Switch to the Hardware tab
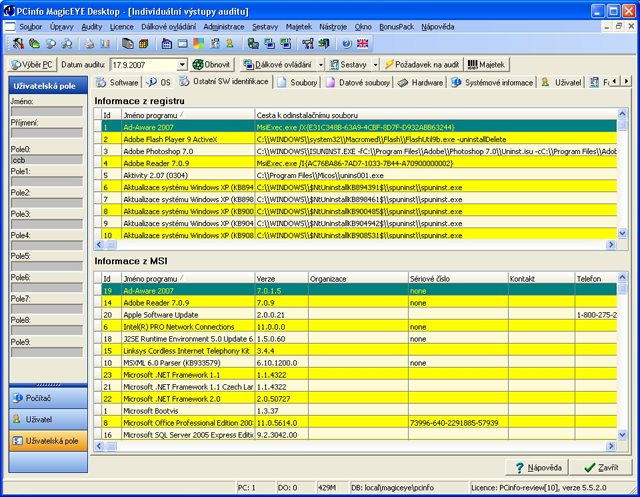The image size is (640, 497). [x=420, y=82]
